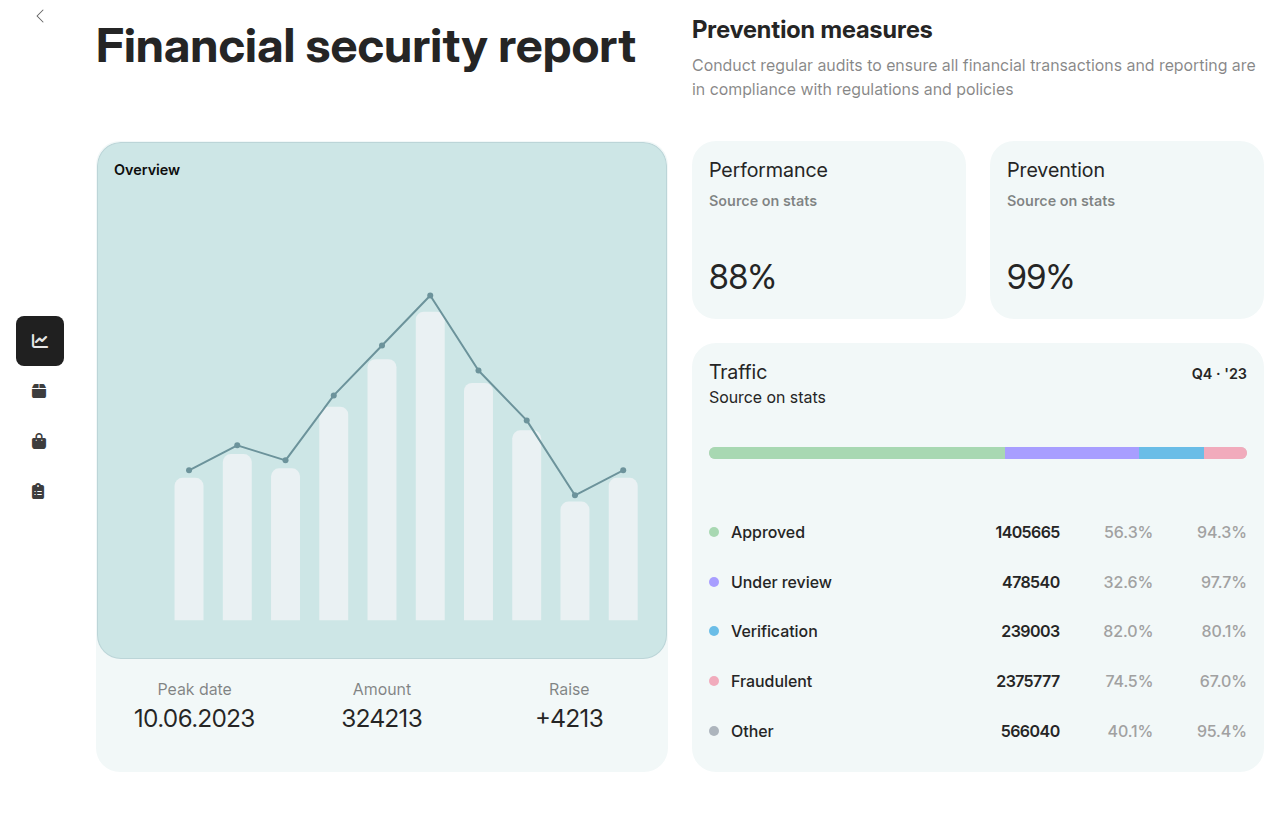Viewport: 1280px width, 832px height.
Task: Click the blue Verification legend dot
Action: (x=714, y=631)
